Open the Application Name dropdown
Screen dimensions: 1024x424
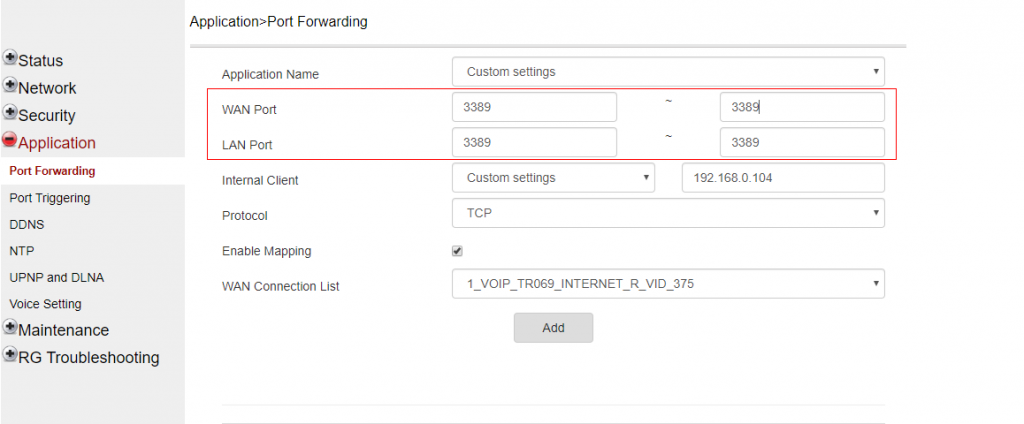coord(668,72)
